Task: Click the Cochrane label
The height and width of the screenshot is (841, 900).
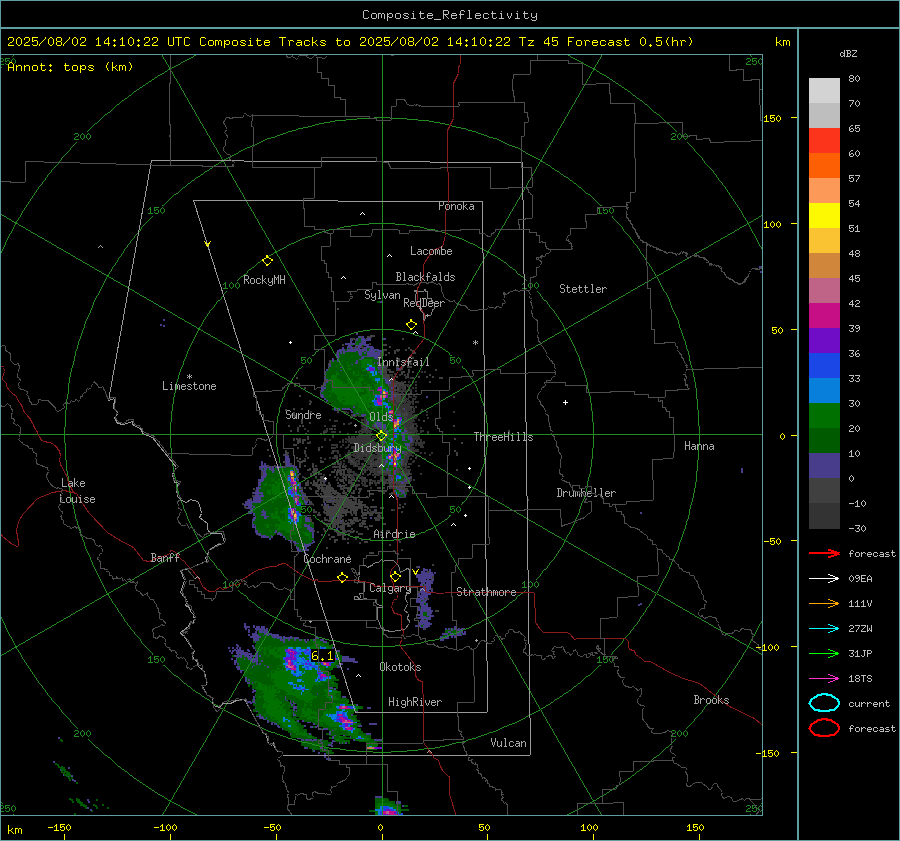Action: [327, 559]
